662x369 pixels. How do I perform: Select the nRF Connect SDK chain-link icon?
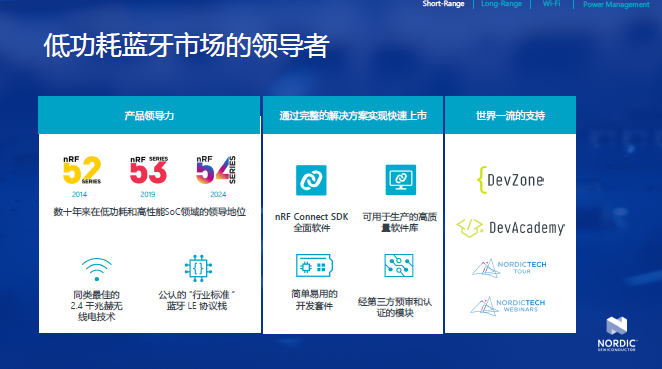tap(311, 180)
